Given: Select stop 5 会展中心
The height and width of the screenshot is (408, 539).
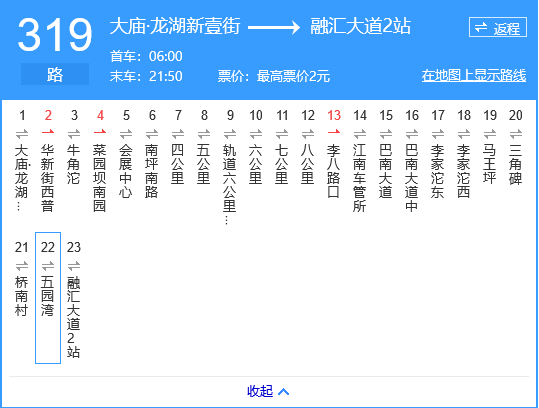Looking at the screenshot, I should (126, 171).
